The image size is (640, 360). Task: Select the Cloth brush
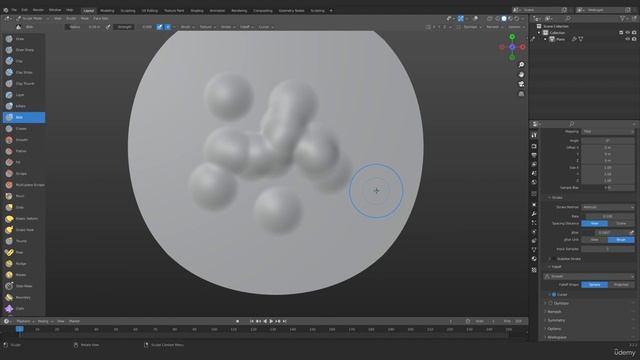coord(24,309)
